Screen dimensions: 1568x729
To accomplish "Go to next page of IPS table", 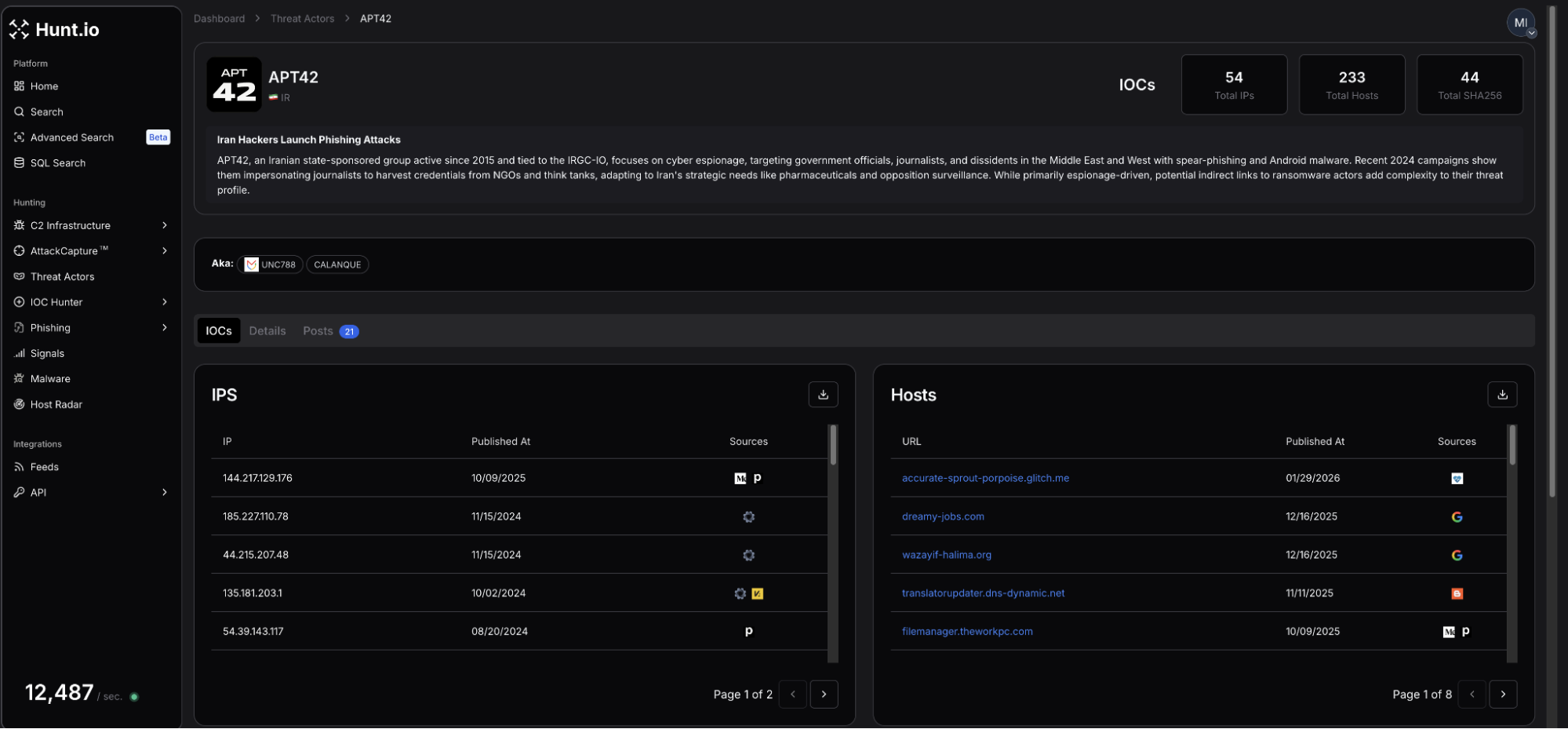I will coord(823,694).
